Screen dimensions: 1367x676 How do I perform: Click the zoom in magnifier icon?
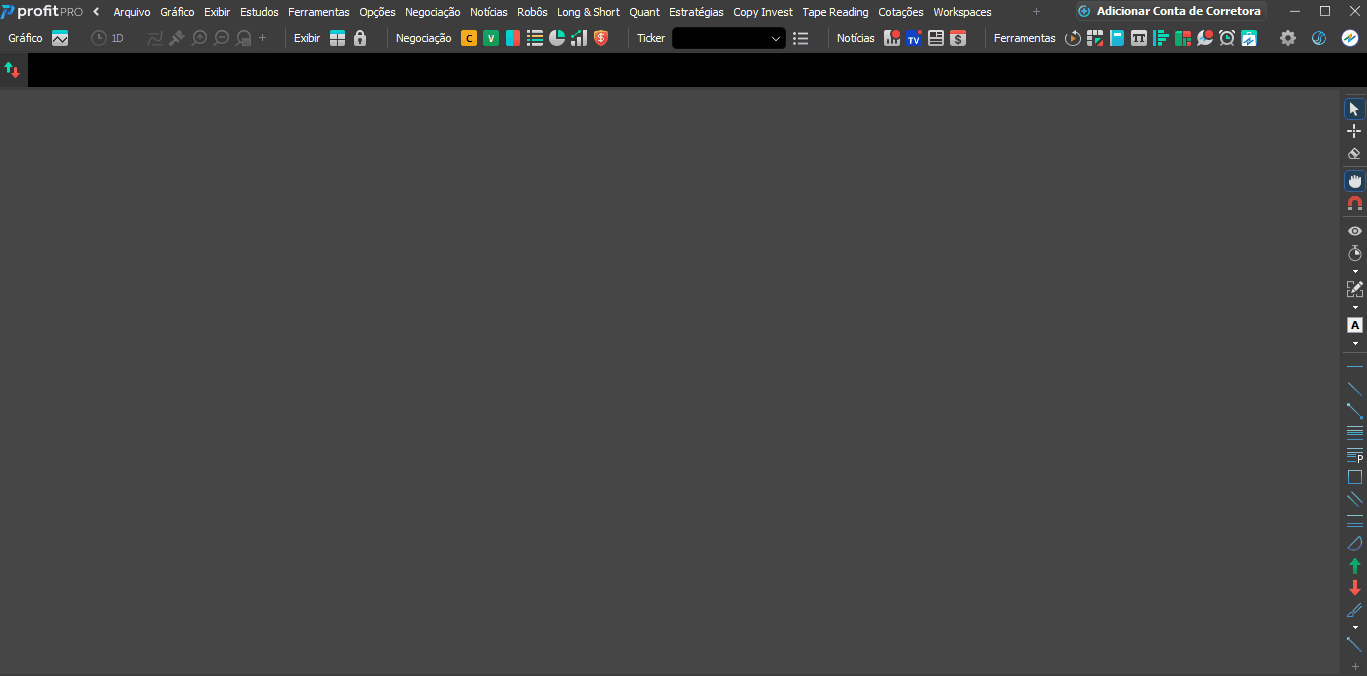199,38
